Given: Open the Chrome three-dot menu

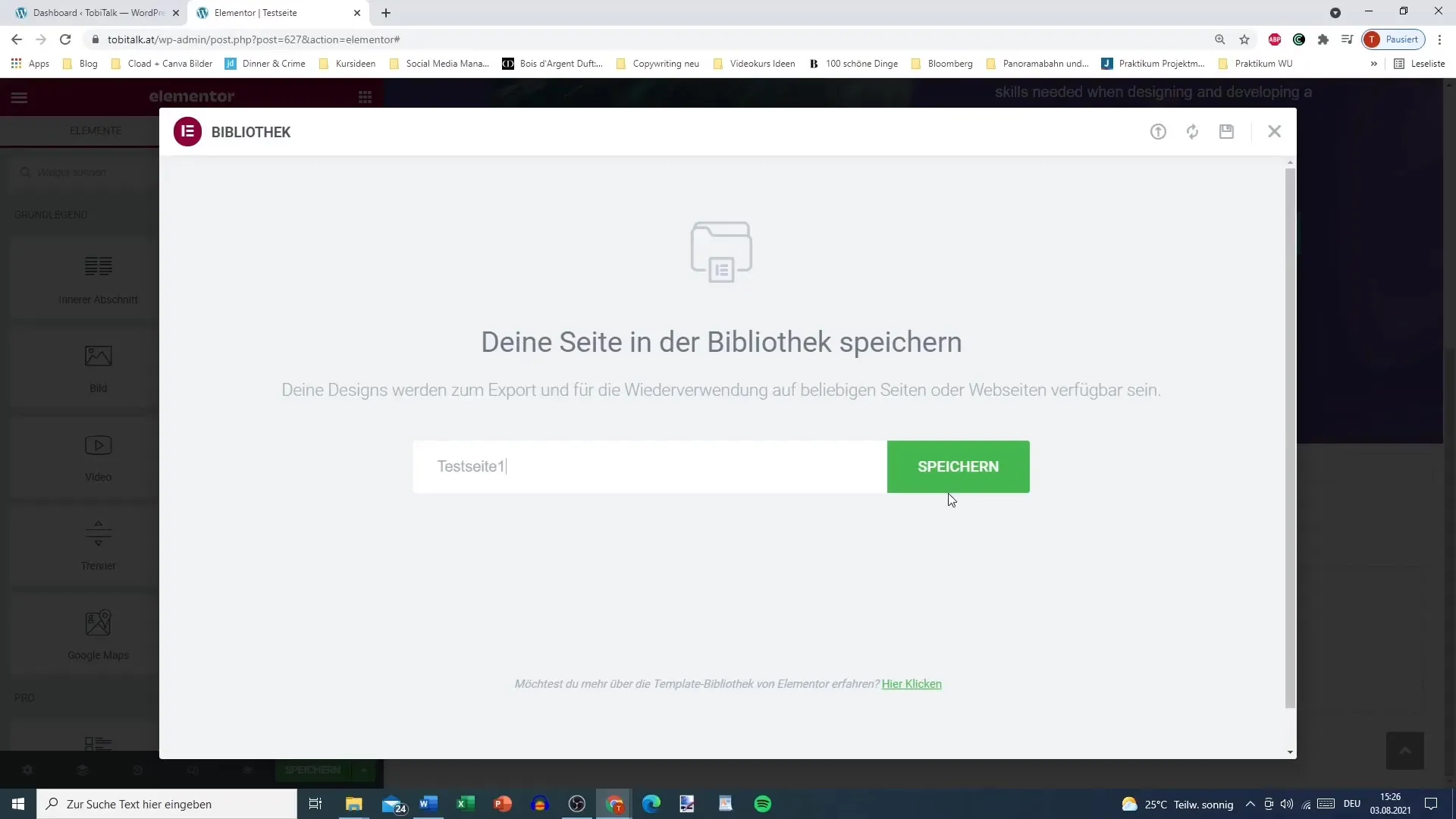Looking at the screenshot, I should point(1439,39).
